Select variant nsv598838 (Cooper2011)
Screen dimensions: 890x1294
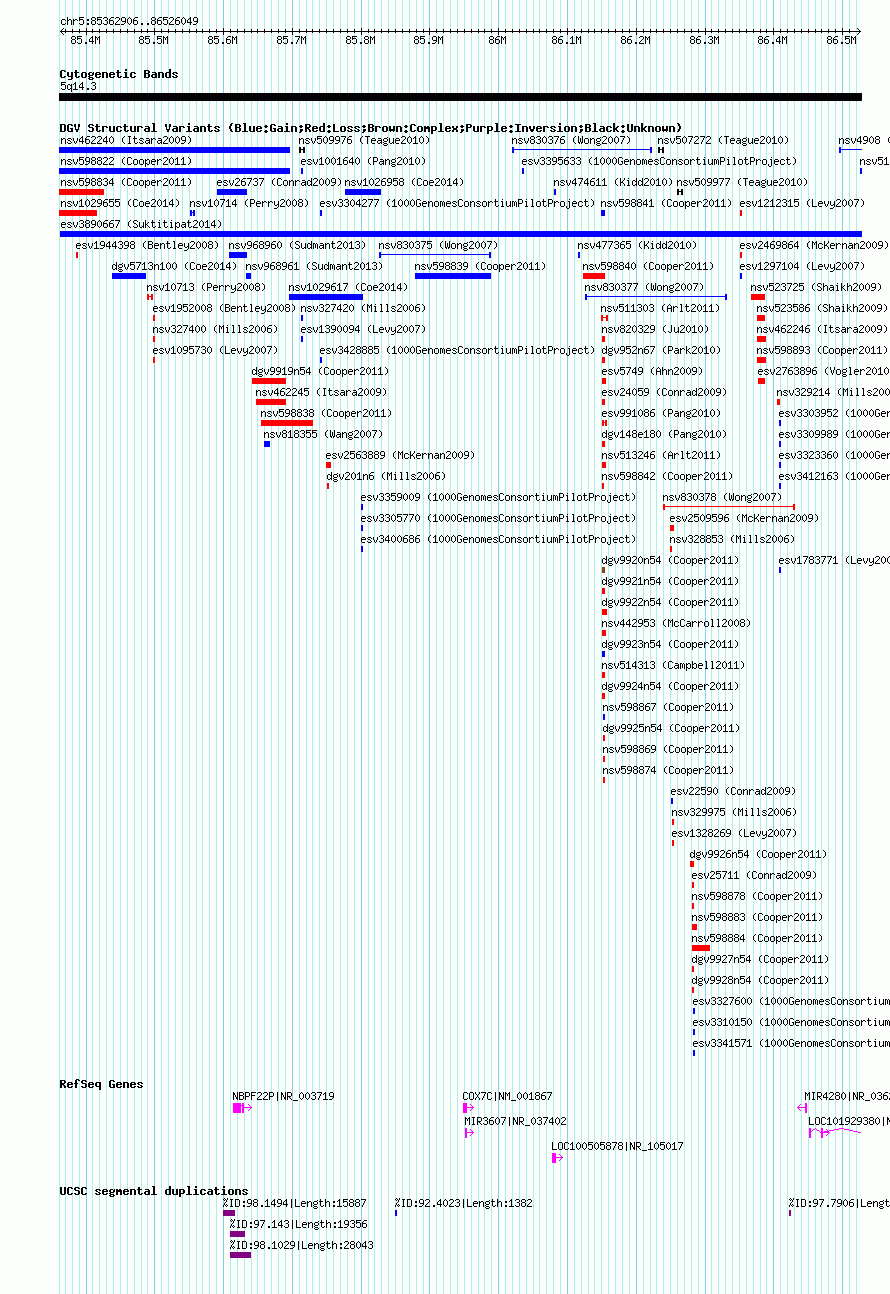coord(327,413)
